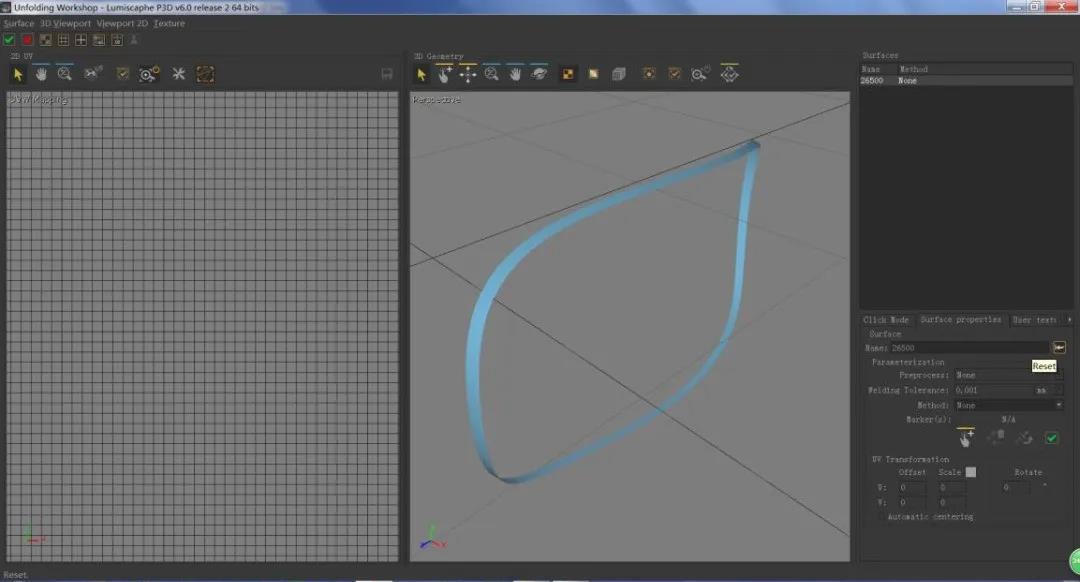Select the orbit tool in 3D Geometry toolbar
The image size is (1080, 582).
click(539, 74)
